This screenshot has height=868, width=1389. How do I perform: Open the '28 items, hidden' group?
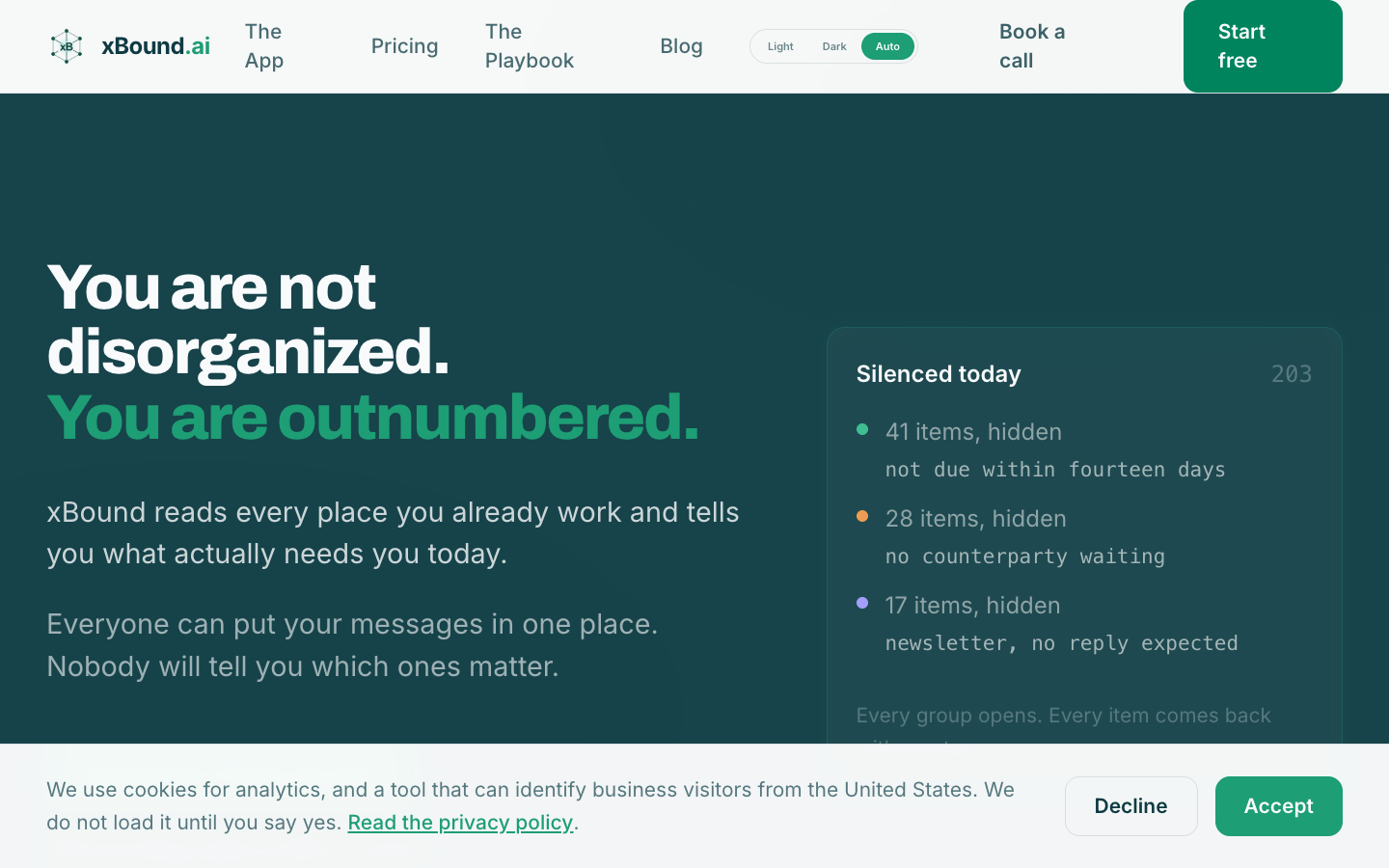coord(975,519)
